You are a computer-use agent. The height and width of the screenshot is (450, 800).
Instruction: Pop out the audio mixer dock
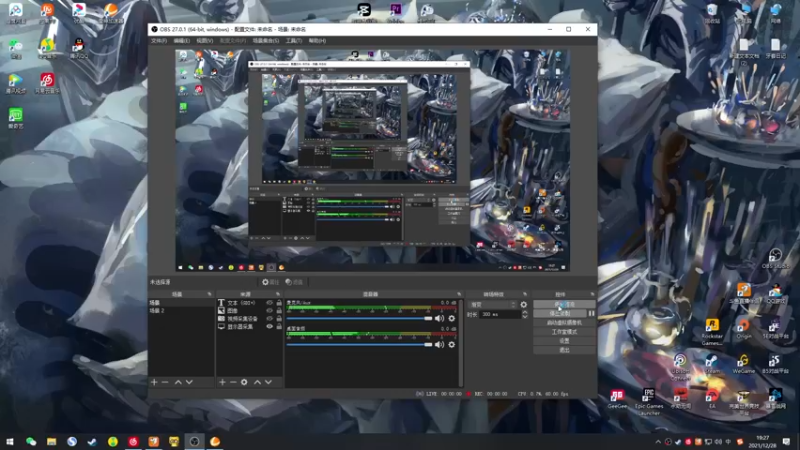click(459, 294)
